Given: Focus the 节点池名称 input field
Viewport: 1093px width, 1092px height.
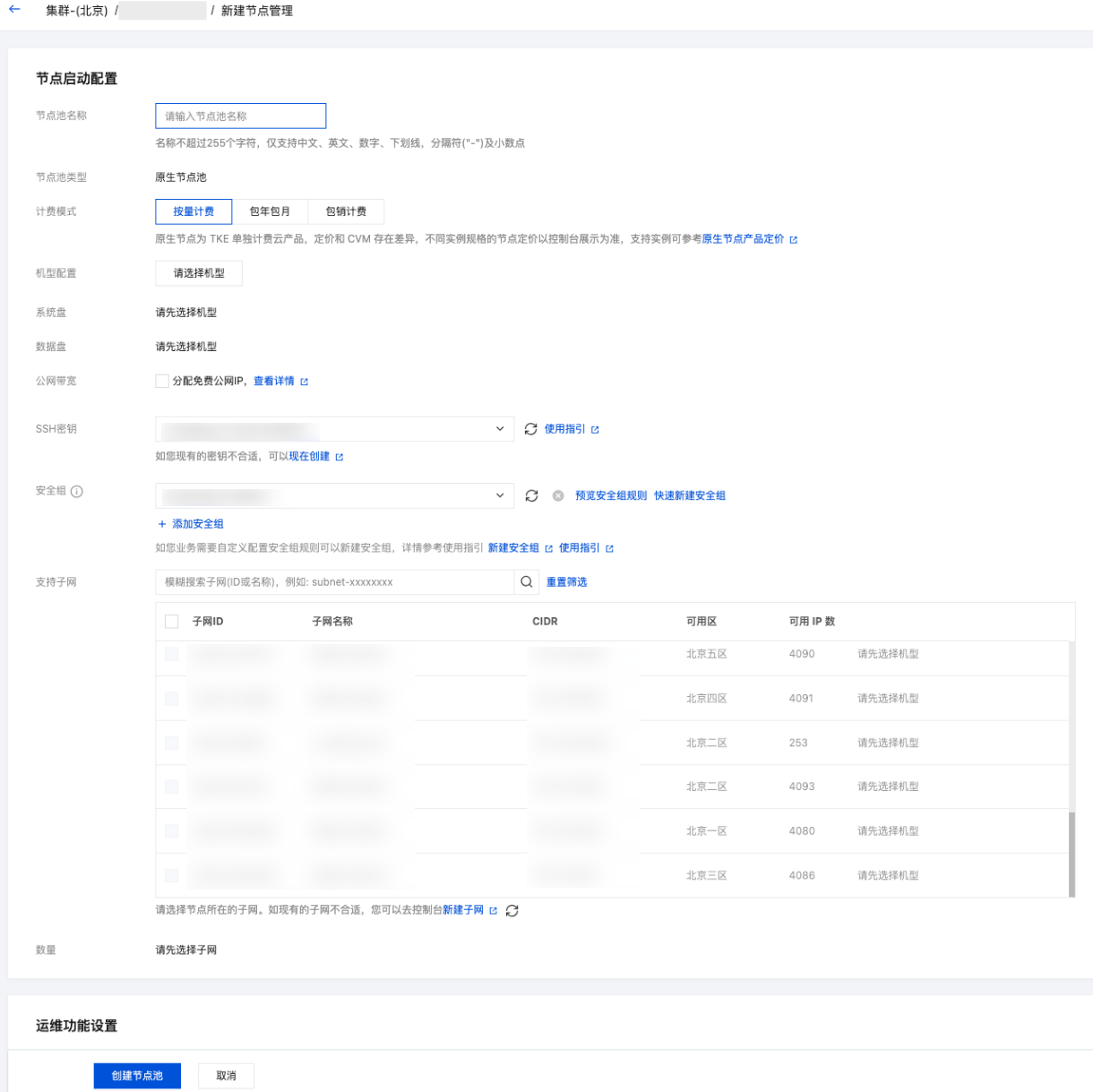Looking at the screenshot, I should pos(241,116).
